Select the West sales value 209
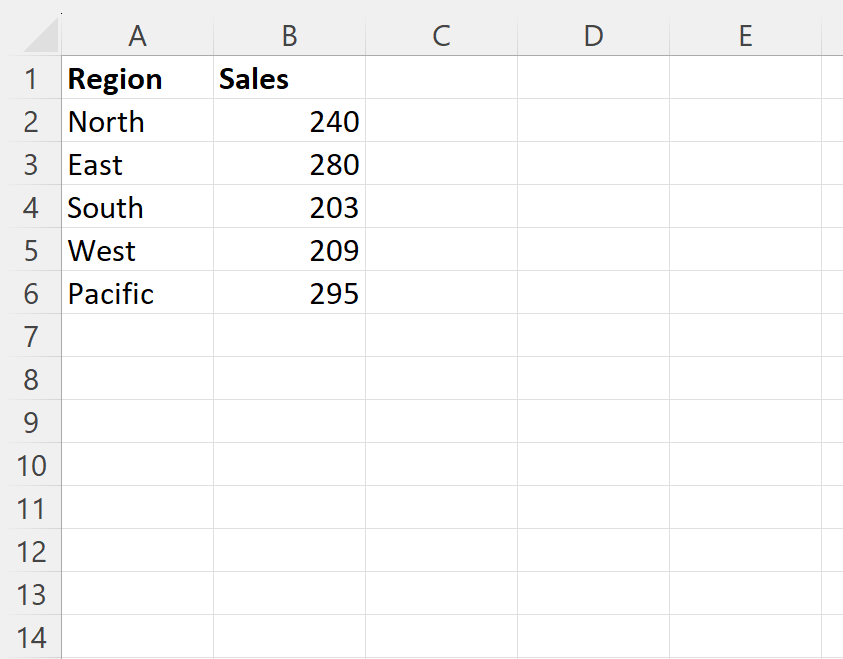This screenshot has width=843, height=659. [x=289, y=251]
